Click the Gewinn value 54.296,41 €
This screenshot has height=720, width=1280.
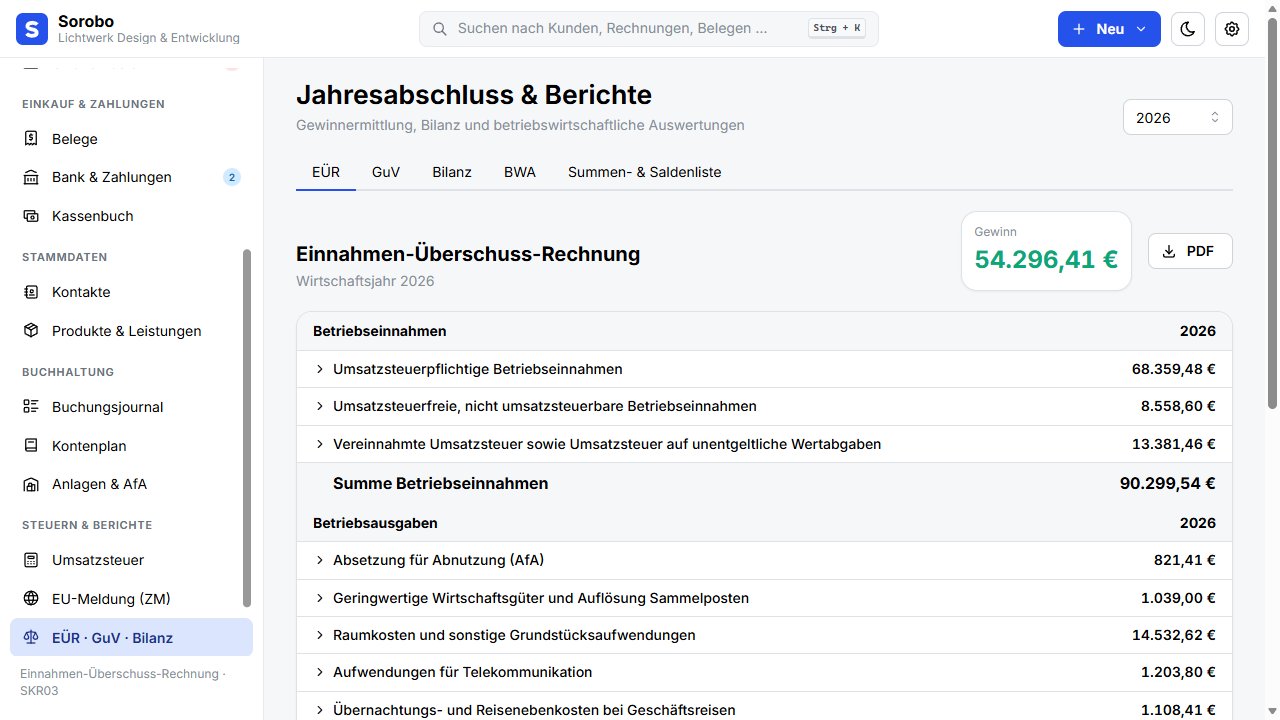pyautogui.click(x=1046, y=260)
